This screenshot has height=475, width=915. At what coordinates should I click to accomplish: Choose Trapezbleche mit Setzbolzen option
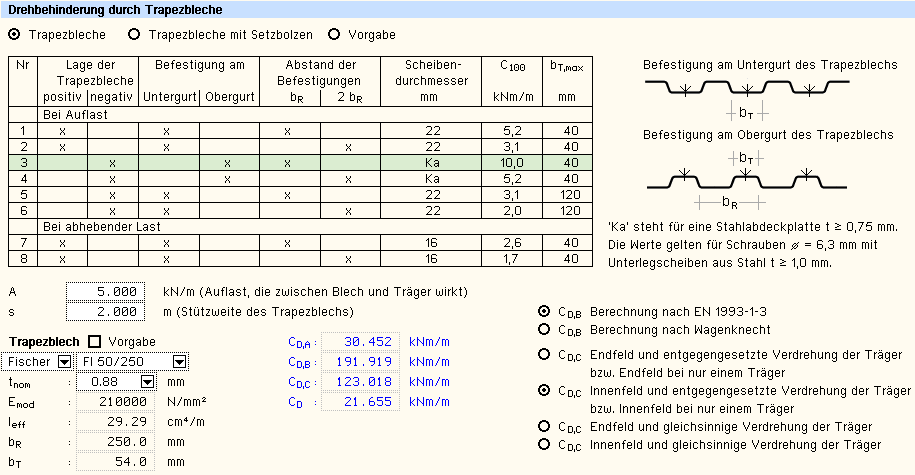click(x=134, y=34)
